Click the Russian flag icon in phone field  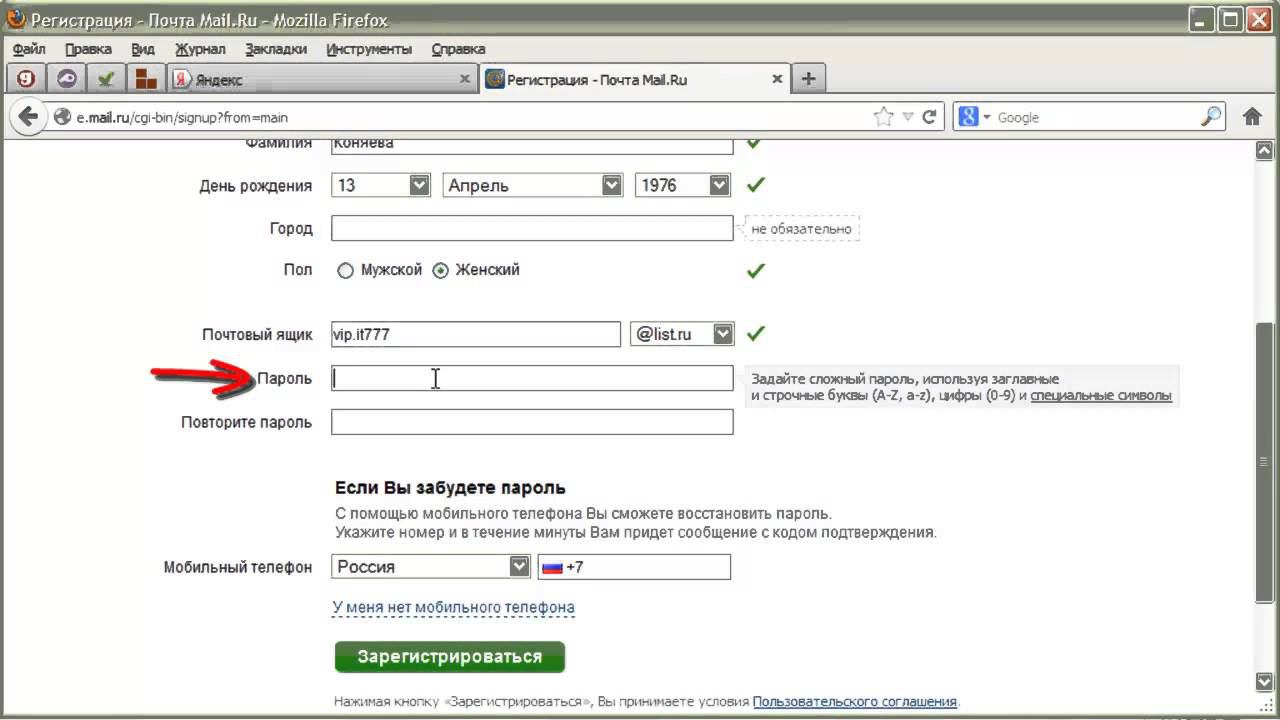pos(552,567)
